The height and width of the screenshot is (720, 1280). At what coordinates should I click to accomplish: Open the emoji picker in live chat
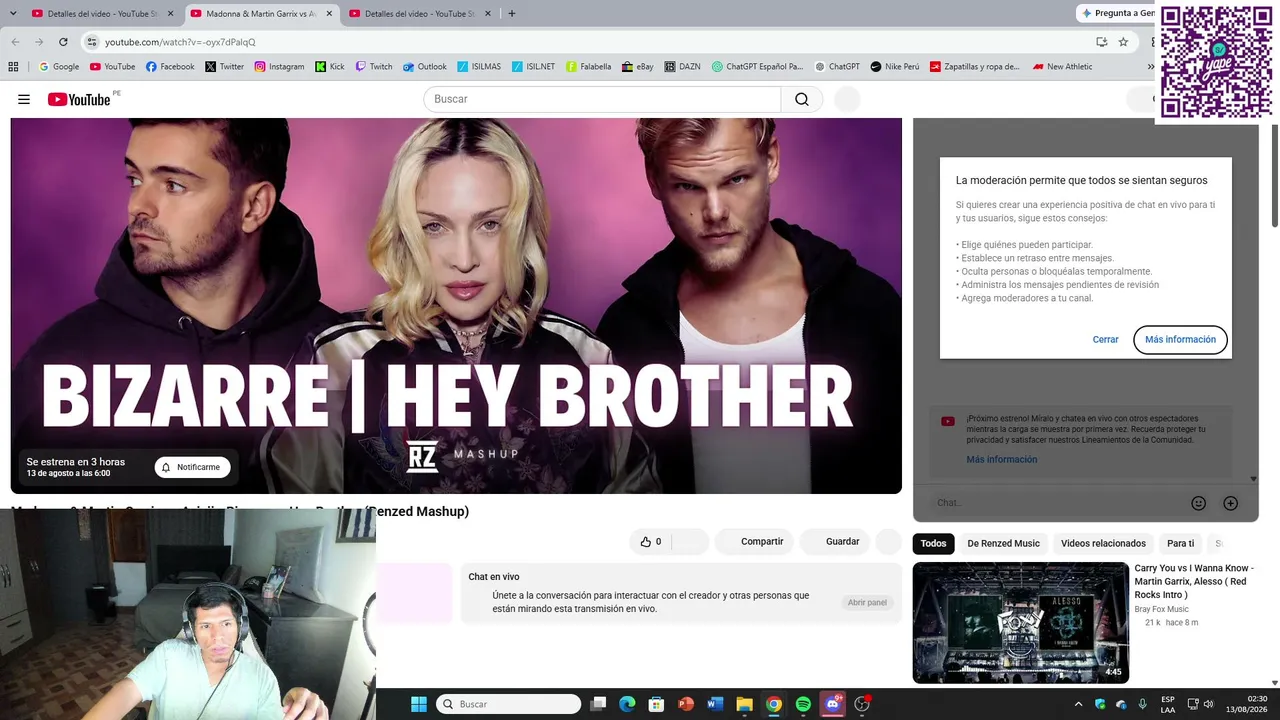[1198, 503]
